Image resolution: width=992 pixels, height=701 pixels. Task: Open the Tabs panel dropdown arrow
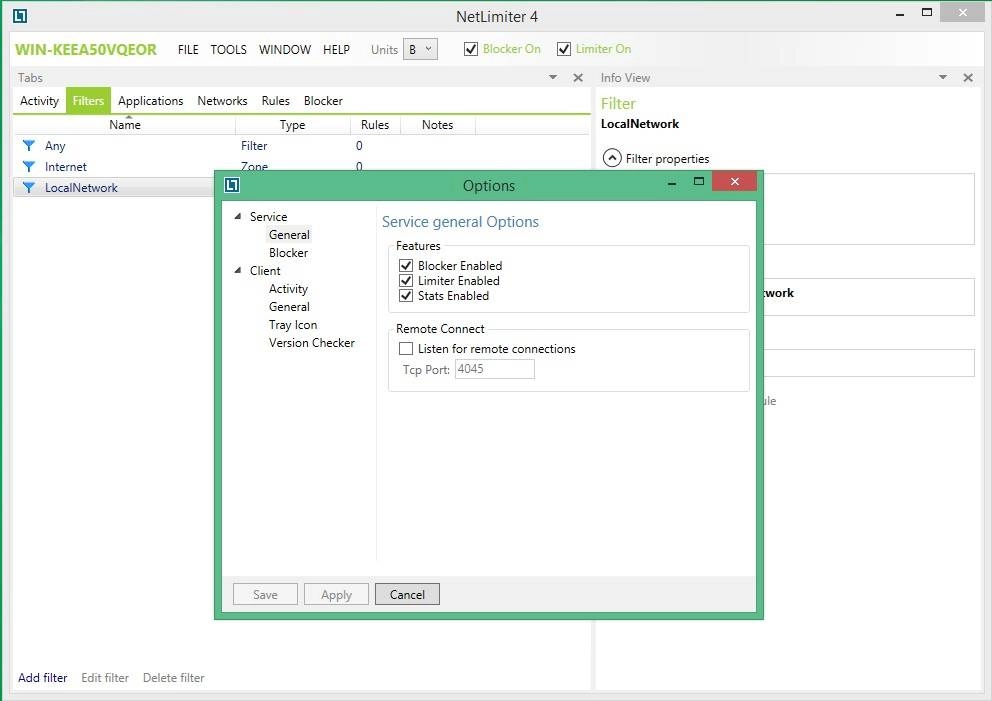pyautogui.click(x=553, y=77)
